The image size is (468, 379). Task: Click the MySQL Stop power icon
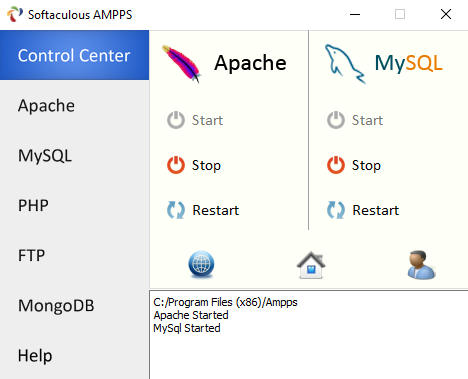(336, 165)
